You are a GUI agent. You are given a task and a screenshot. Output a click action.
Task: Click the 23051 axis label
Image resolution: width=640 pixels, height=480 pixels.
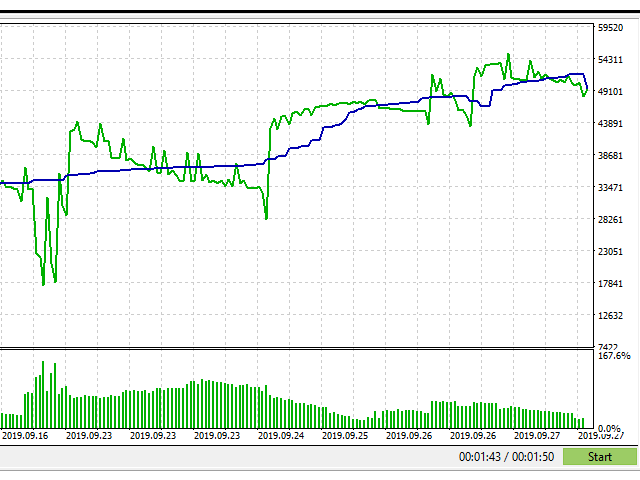611,251
